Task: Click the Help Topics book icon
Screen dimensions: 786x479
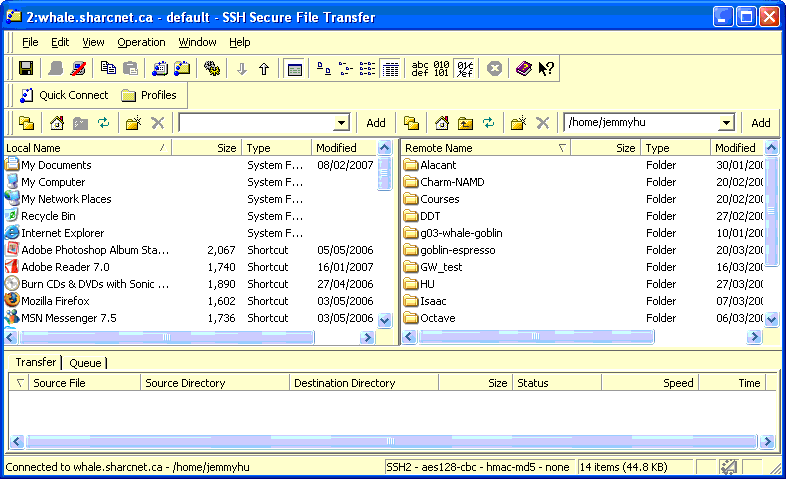Action: pyautogui.click(x=524, y=69)
